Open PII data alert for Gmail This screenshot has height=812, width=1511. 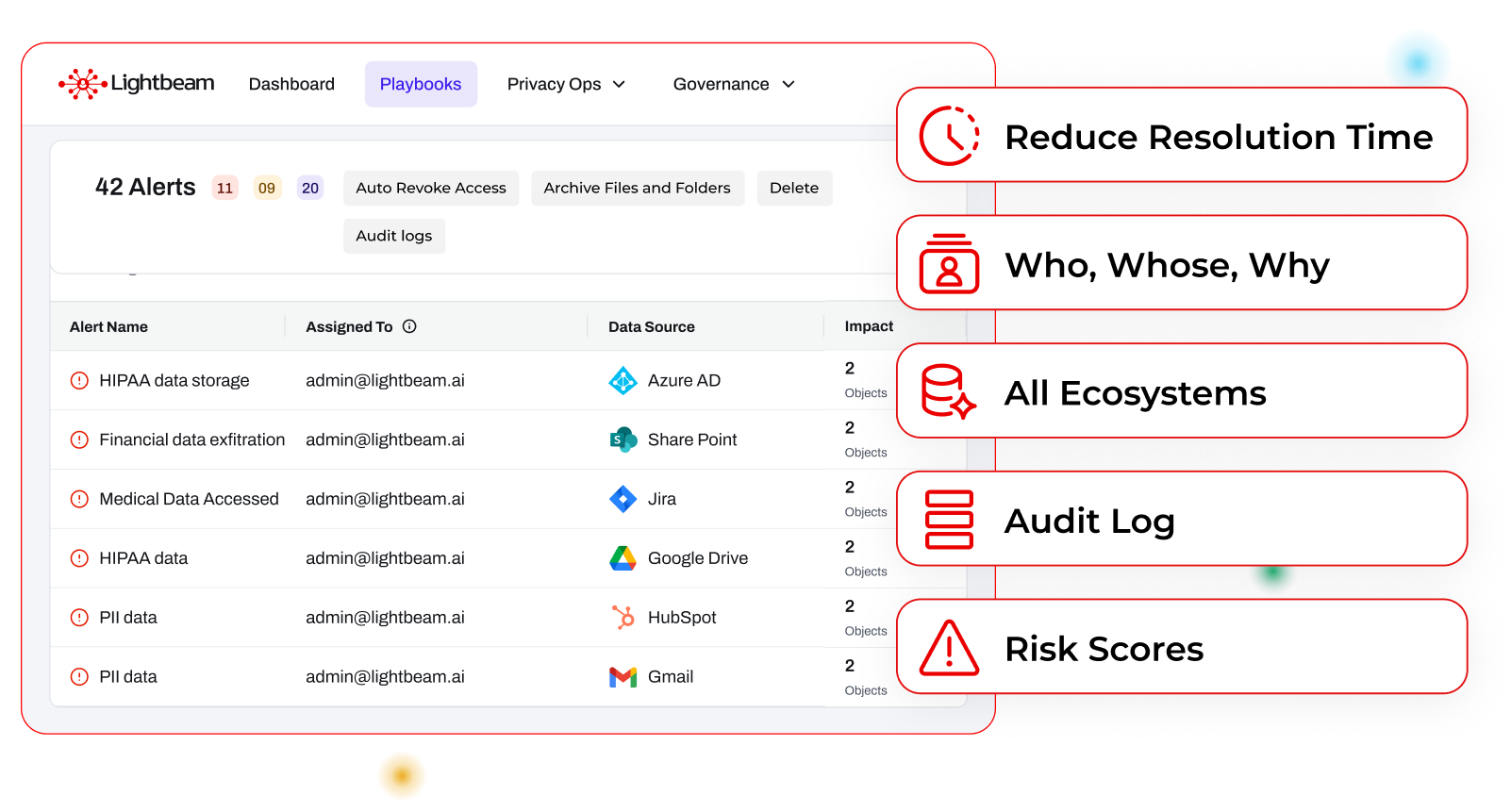point(128,677)
